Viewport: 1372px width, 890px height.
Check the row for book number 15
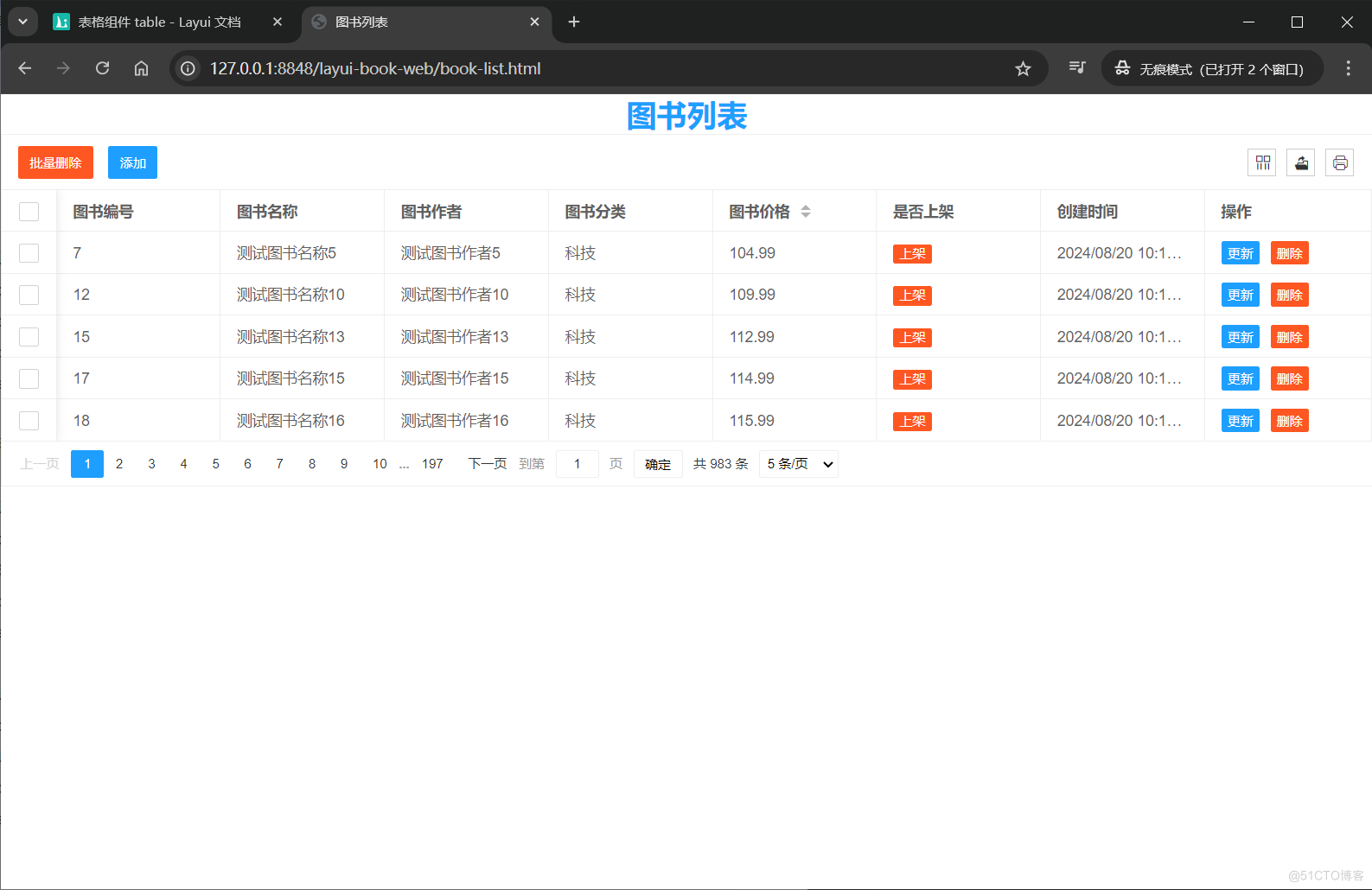(29, 337)
